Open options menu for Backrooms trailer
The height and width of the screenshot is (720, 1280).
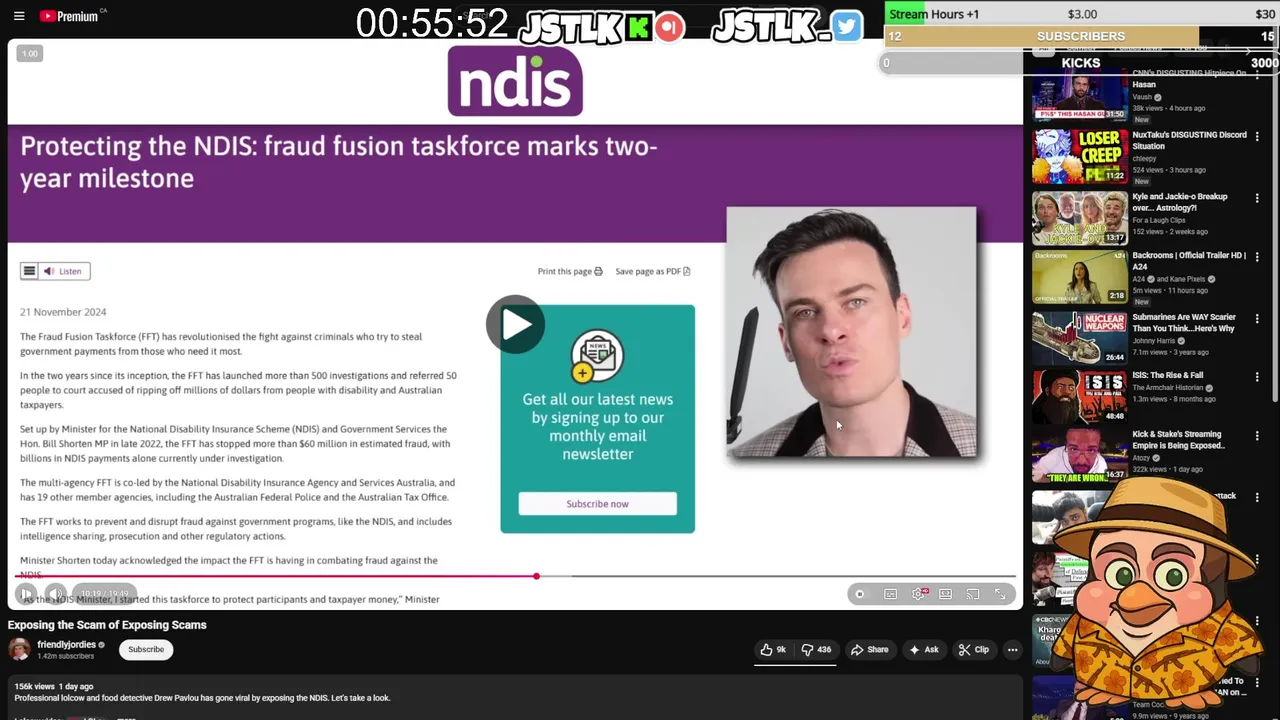click(1257, 257)
